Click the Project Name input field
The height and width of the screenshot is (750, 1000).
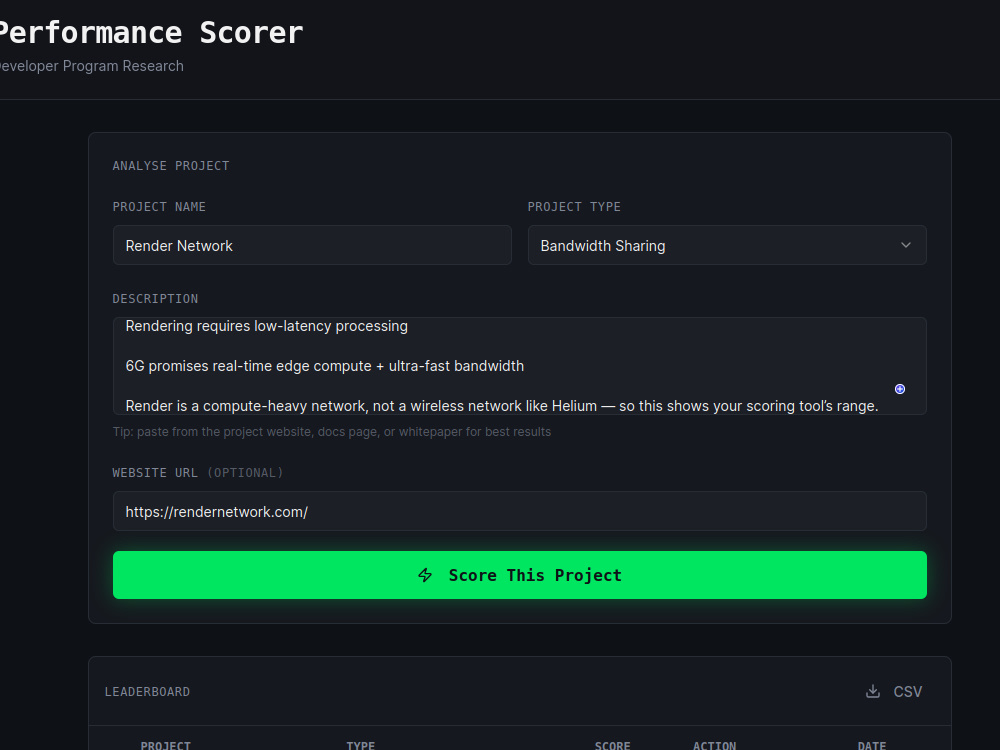(312, 245)
